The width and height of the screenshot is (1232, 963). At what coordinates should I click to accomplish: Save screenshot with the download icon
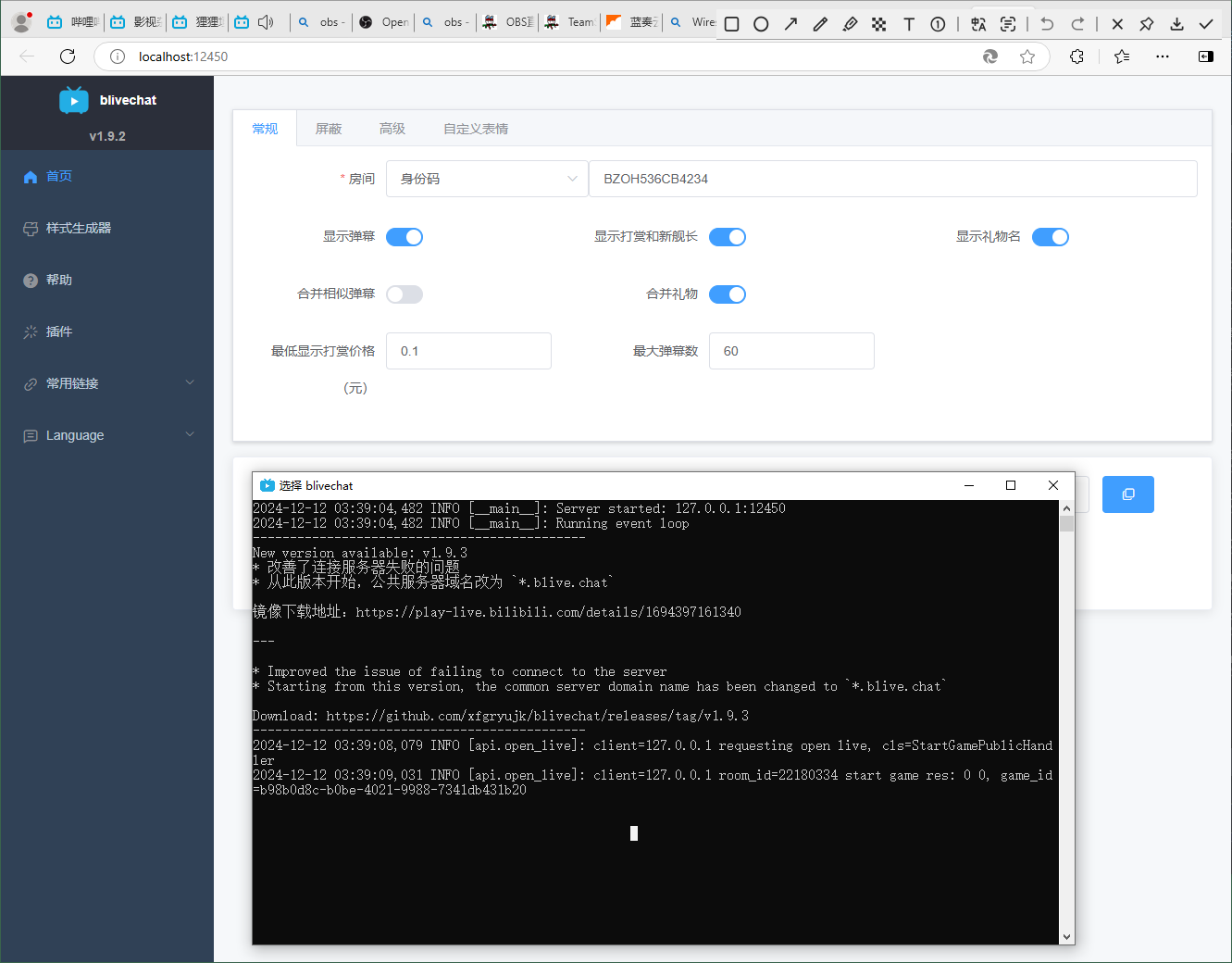(x=1176, y=24)
